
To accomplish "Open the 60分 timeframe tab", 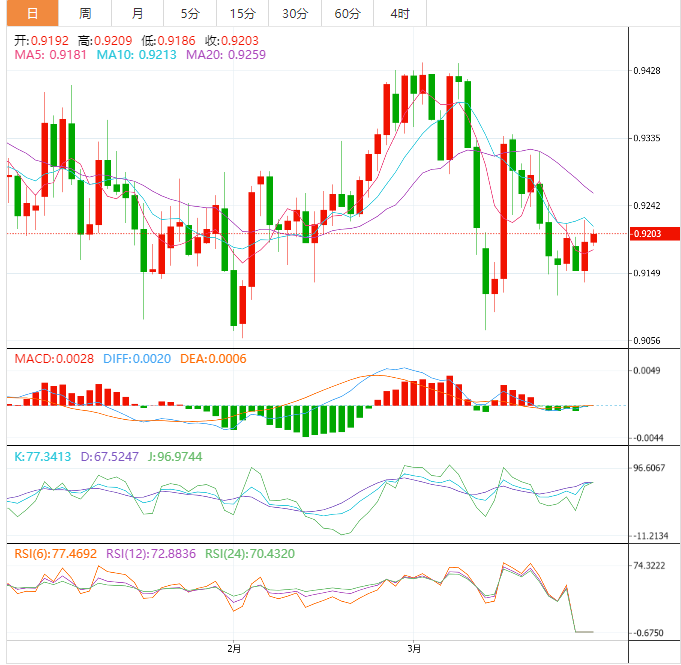I will click(348, 13).
